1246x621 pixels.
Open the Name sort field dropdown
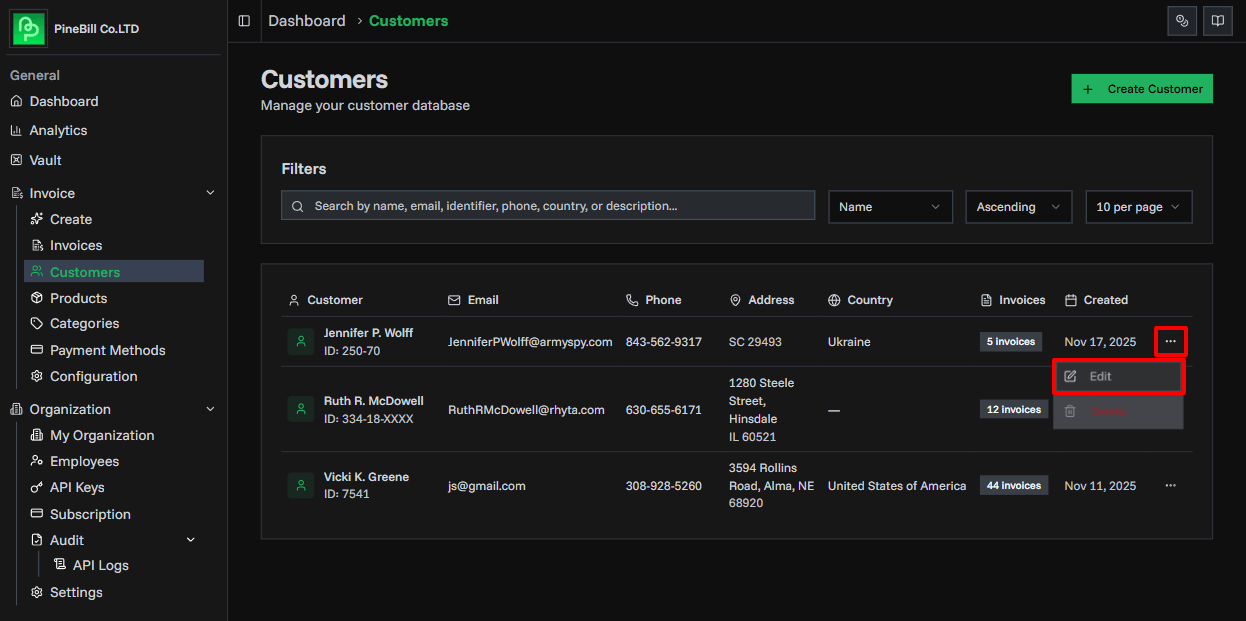889,206
